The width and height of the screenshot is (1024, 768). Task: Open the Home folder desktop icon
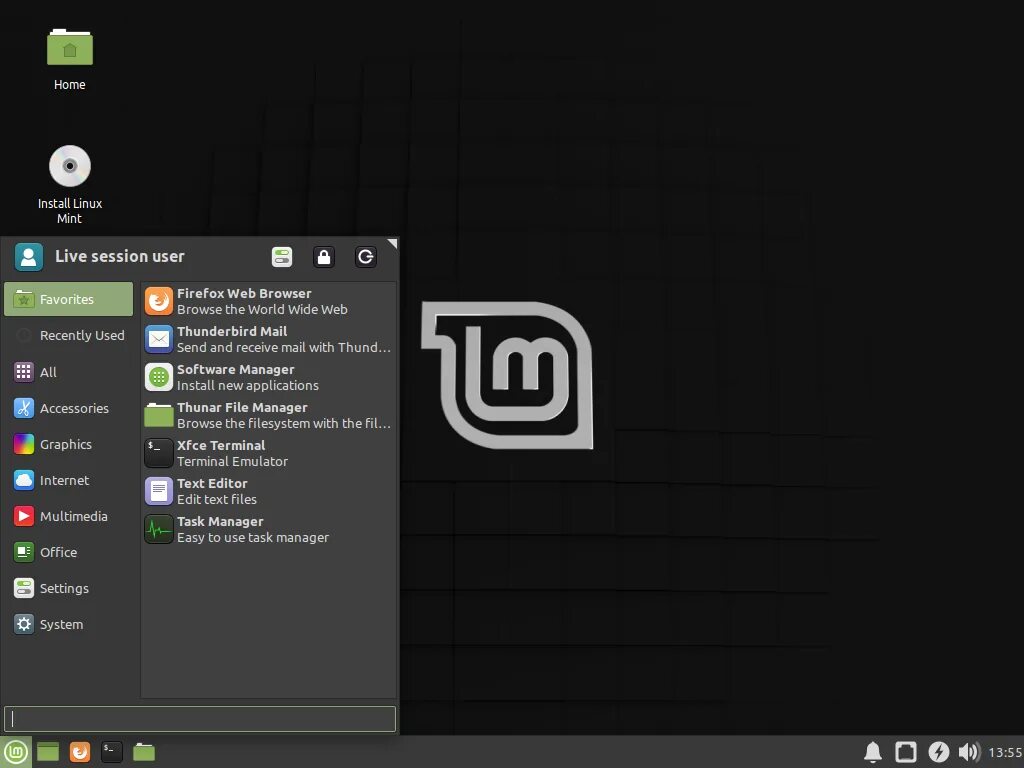69,59
